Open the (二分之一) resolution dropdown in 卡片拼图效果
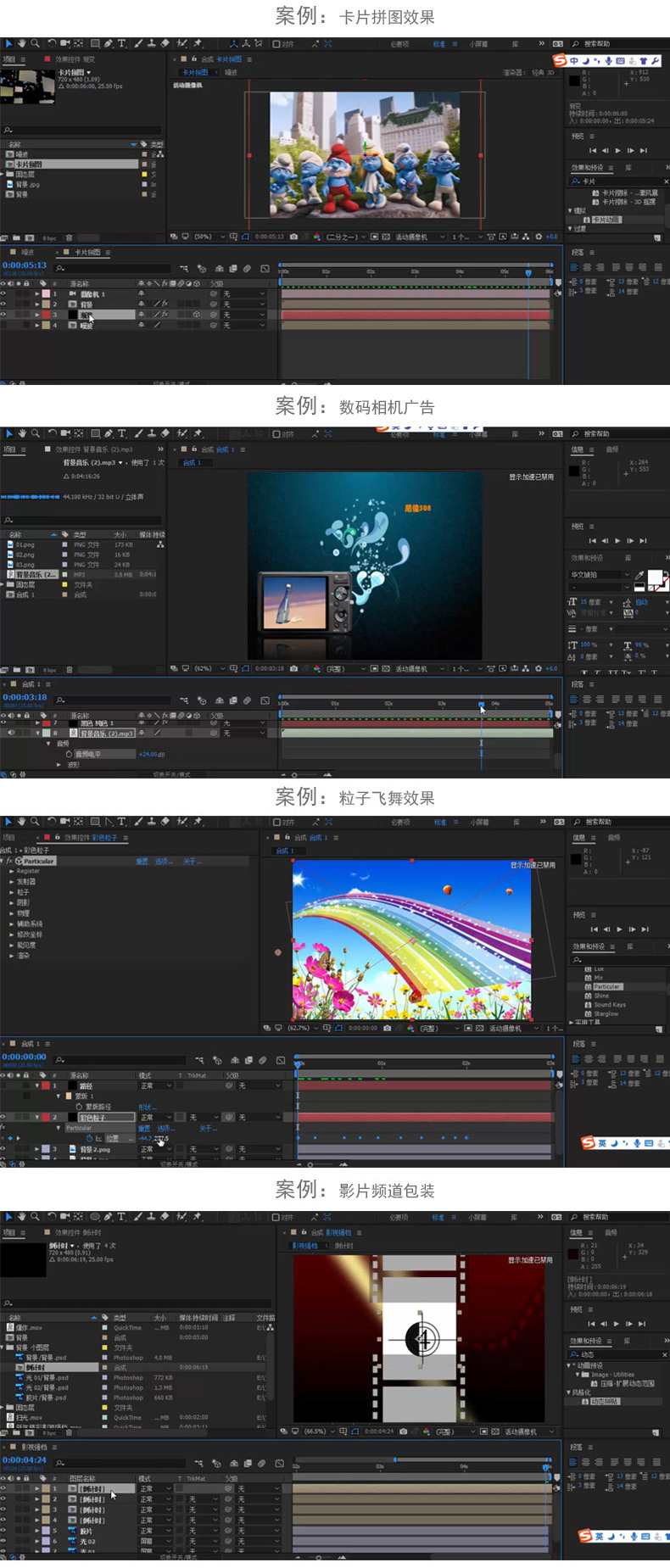Image resolution: width=670 pixels, height=1568 pixels. [x=348, y=237]
